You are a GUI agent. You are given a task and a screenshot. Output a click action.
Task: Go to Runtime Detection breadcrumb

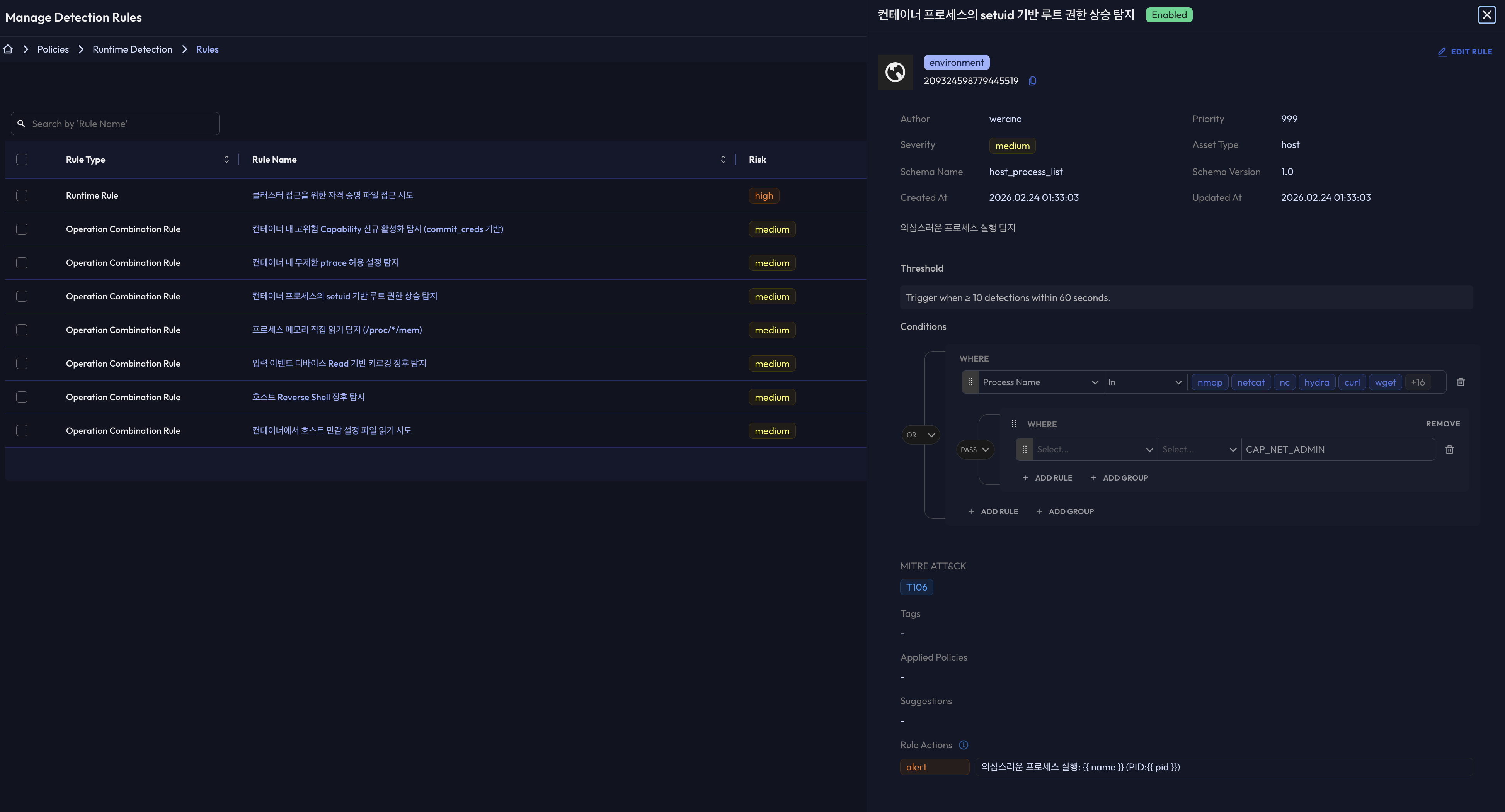132,49
